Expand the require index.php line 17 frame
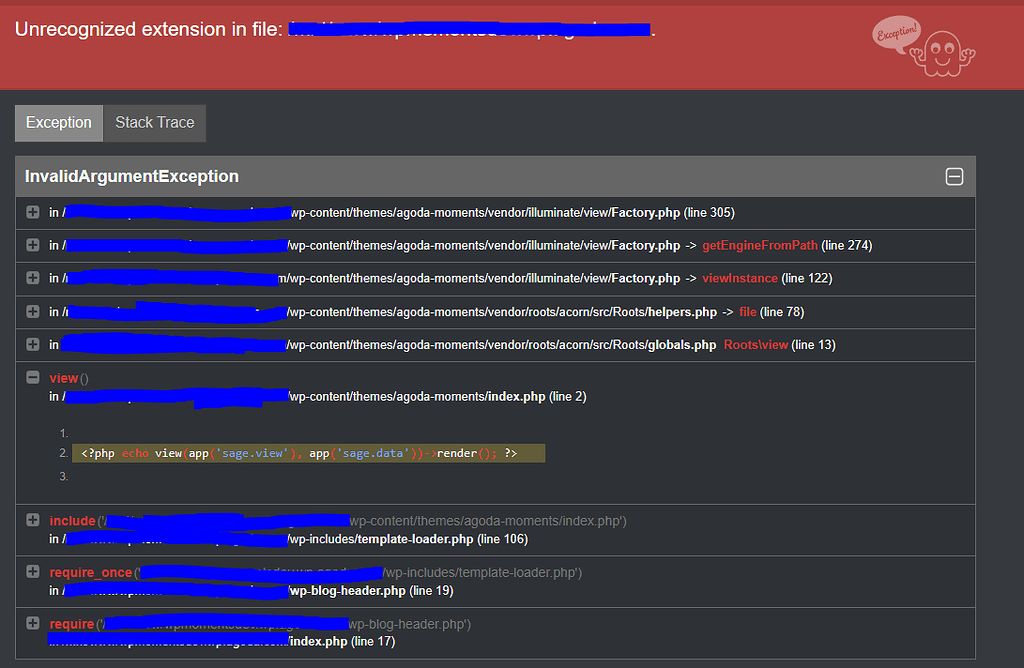Image resolution: width=1024 pixels, height=668 pixels. pyautogui.click(x=33, y=623)
